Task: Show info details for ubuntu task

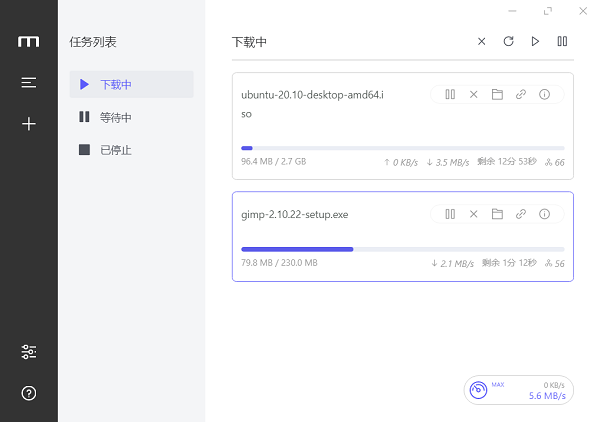Action: (544, 94)
